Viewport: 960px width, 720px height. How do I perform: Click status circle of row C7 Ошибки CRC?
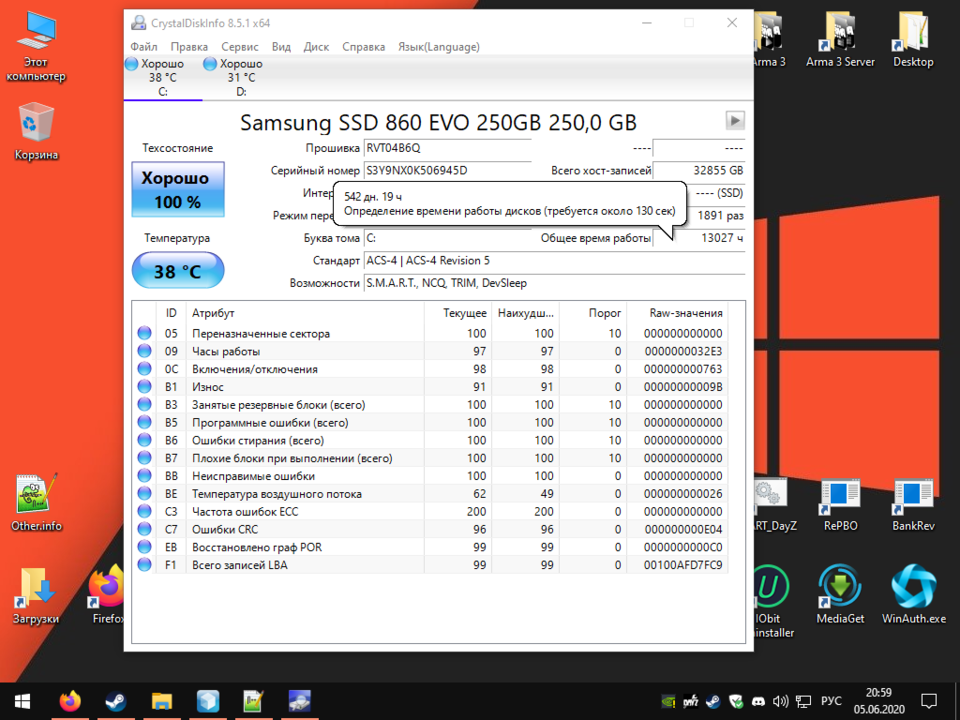144,529
